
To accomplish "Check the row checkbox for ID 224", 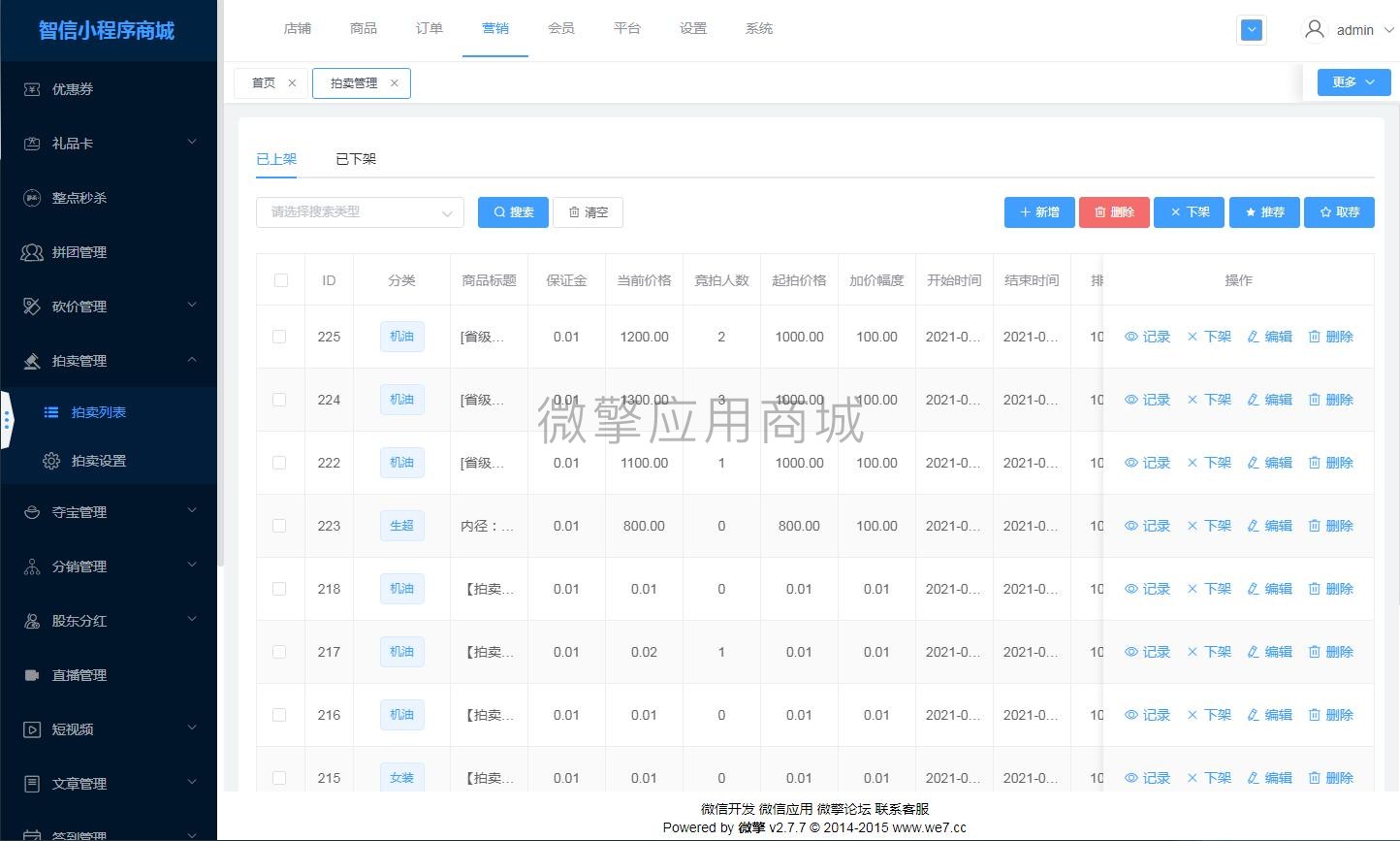I will [x=279, y=400].
